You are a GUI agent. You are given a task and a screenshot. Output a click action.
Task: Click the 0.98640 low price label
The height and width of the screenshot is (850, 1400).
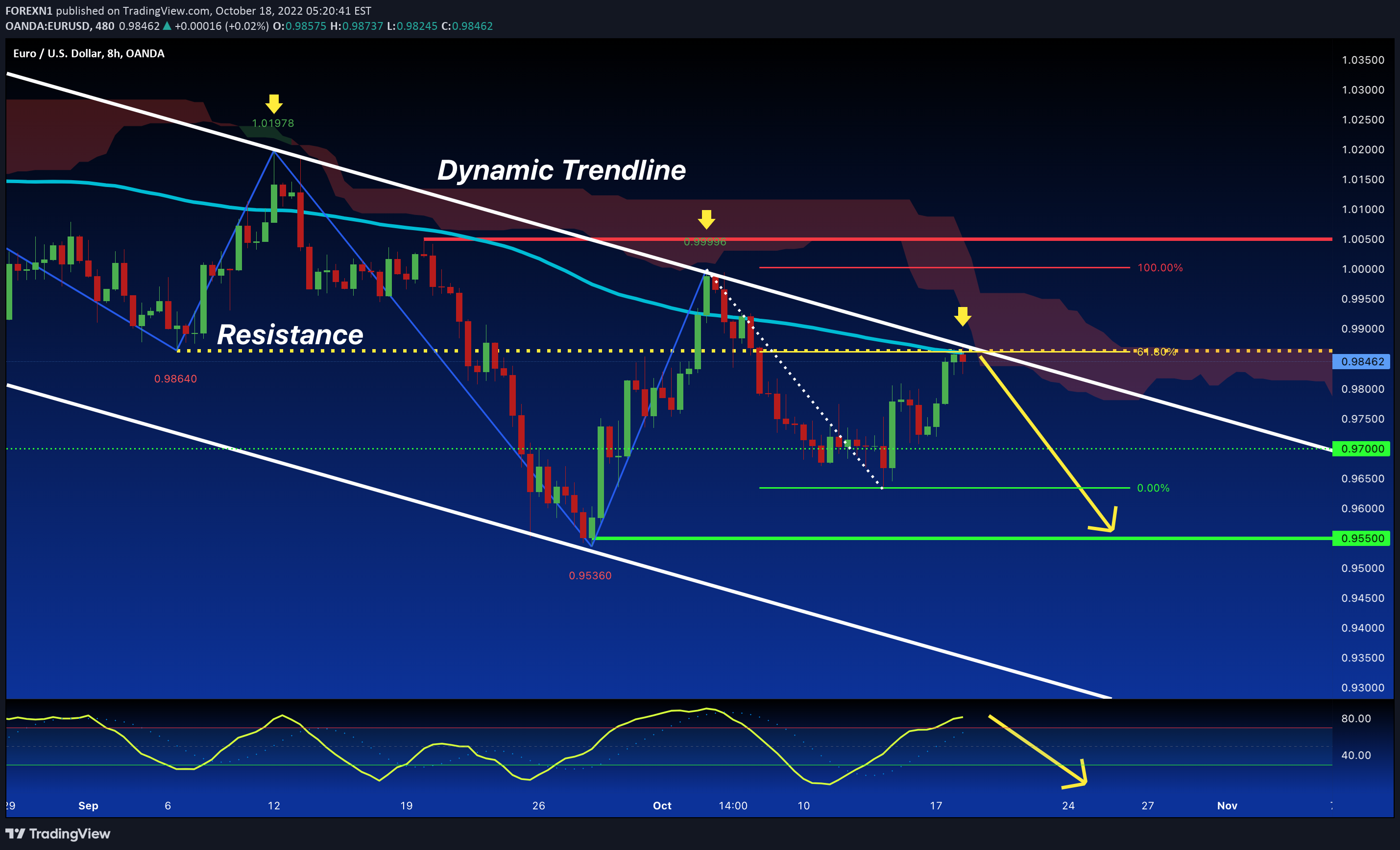(x=175, y=378)
